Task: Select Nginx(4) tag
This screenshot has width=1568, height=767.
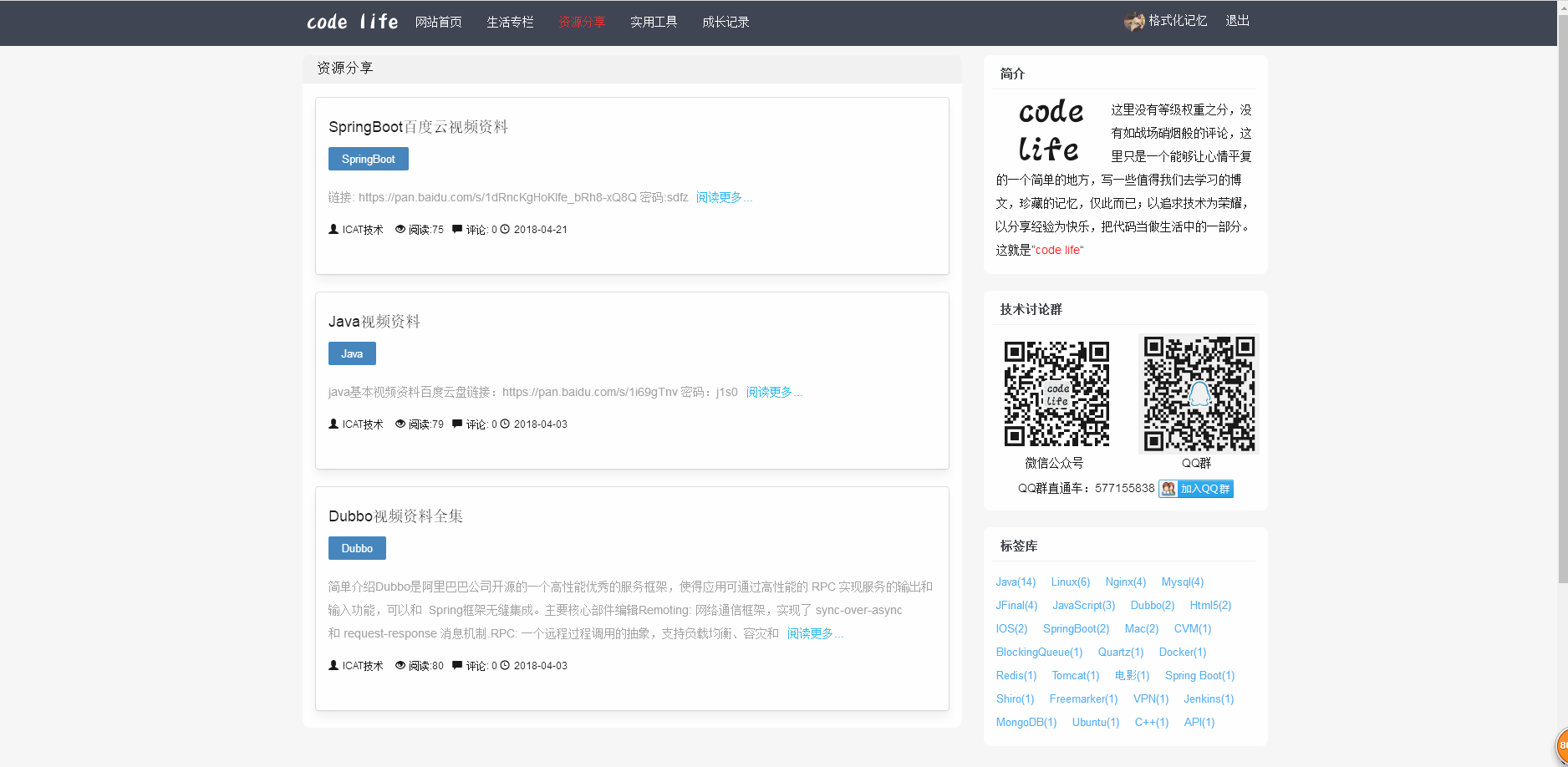Action: coord(1126,582)
